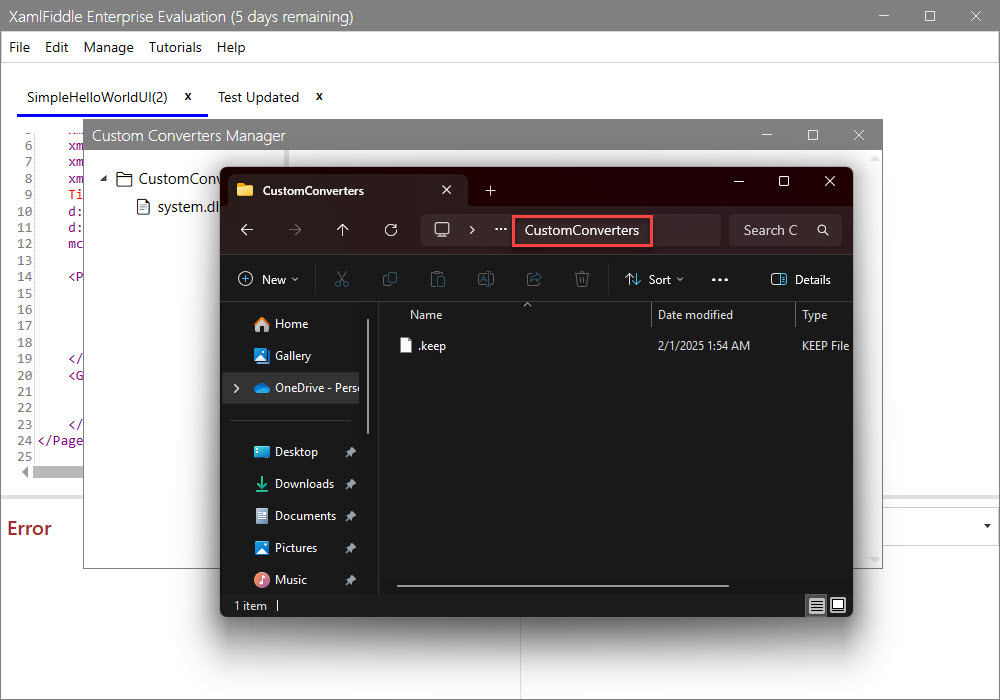Click the This PC monitor icon in address bar
The height and width of the screenshot is (700, 1000).
click(442, 230)
